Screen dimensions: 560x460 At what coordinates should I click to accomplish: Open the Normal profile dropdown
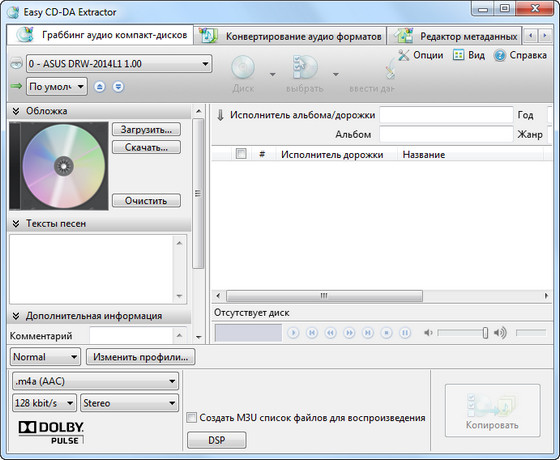(x=45, y=357)
